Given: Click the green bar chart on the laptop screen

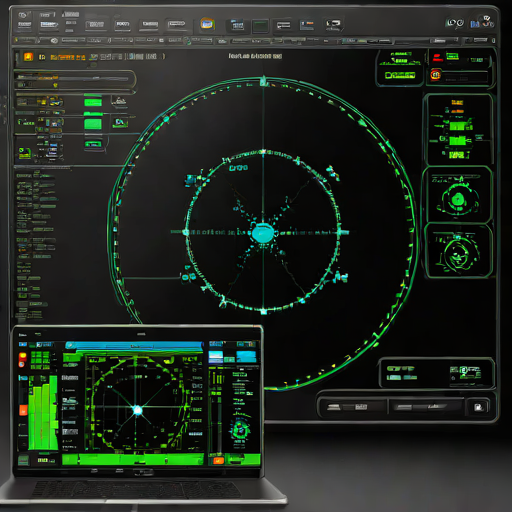Looking at the screenshot, I should point(43,413).
